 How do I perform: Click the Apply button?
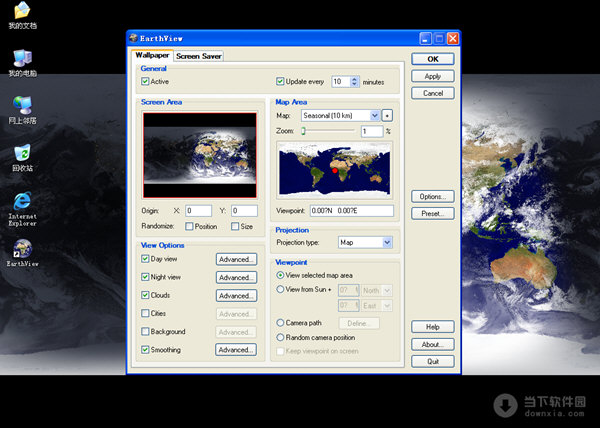(433, 76)
